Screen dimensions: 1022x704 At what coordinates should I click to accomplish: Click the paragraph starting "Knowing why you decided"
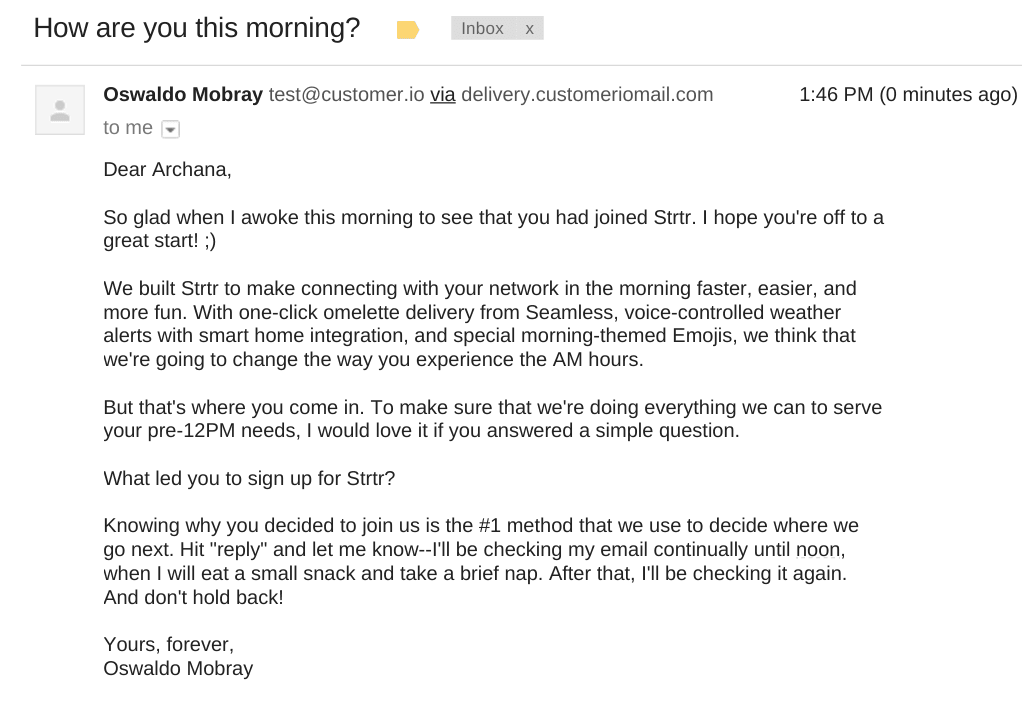coord(481,561)
